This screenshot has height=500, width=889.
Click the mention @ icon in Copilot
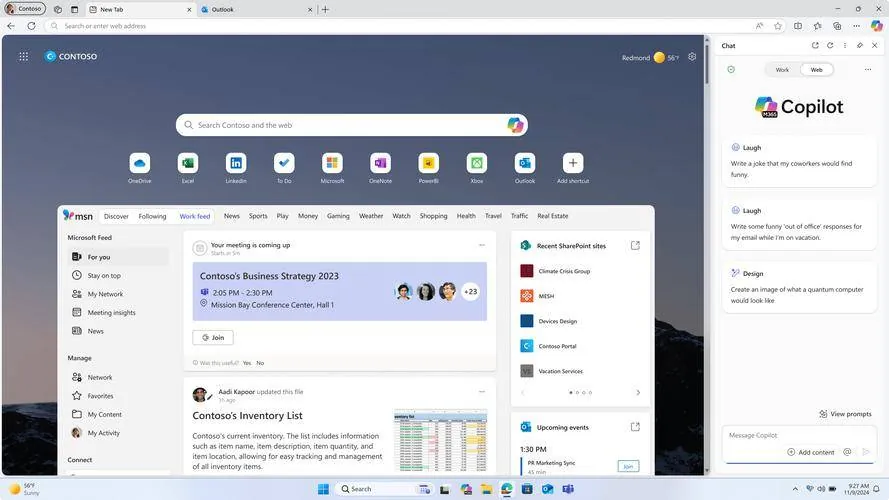coord(847,452)
